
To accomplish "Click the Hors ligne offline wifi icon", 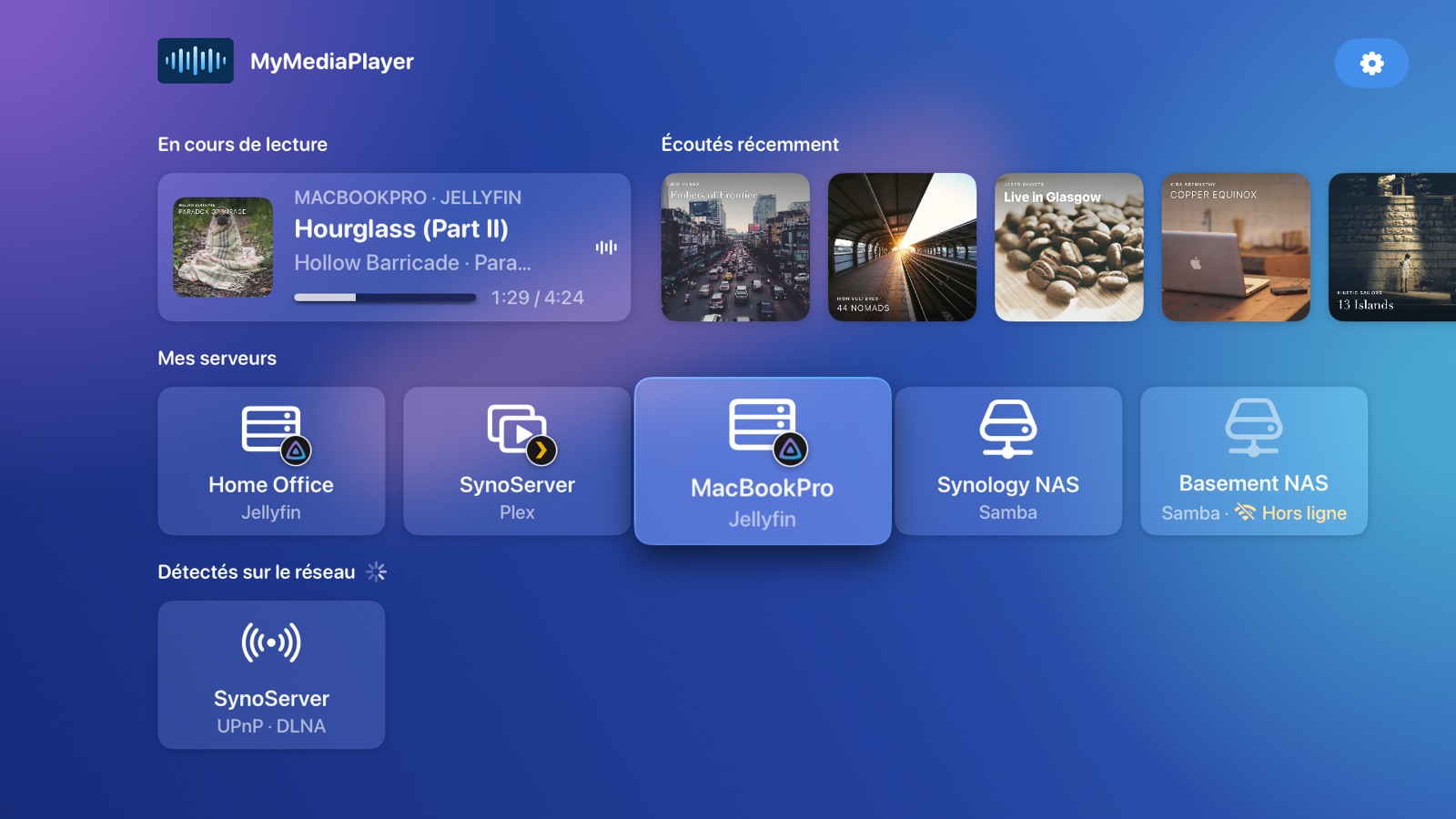I will point(1245,512).
